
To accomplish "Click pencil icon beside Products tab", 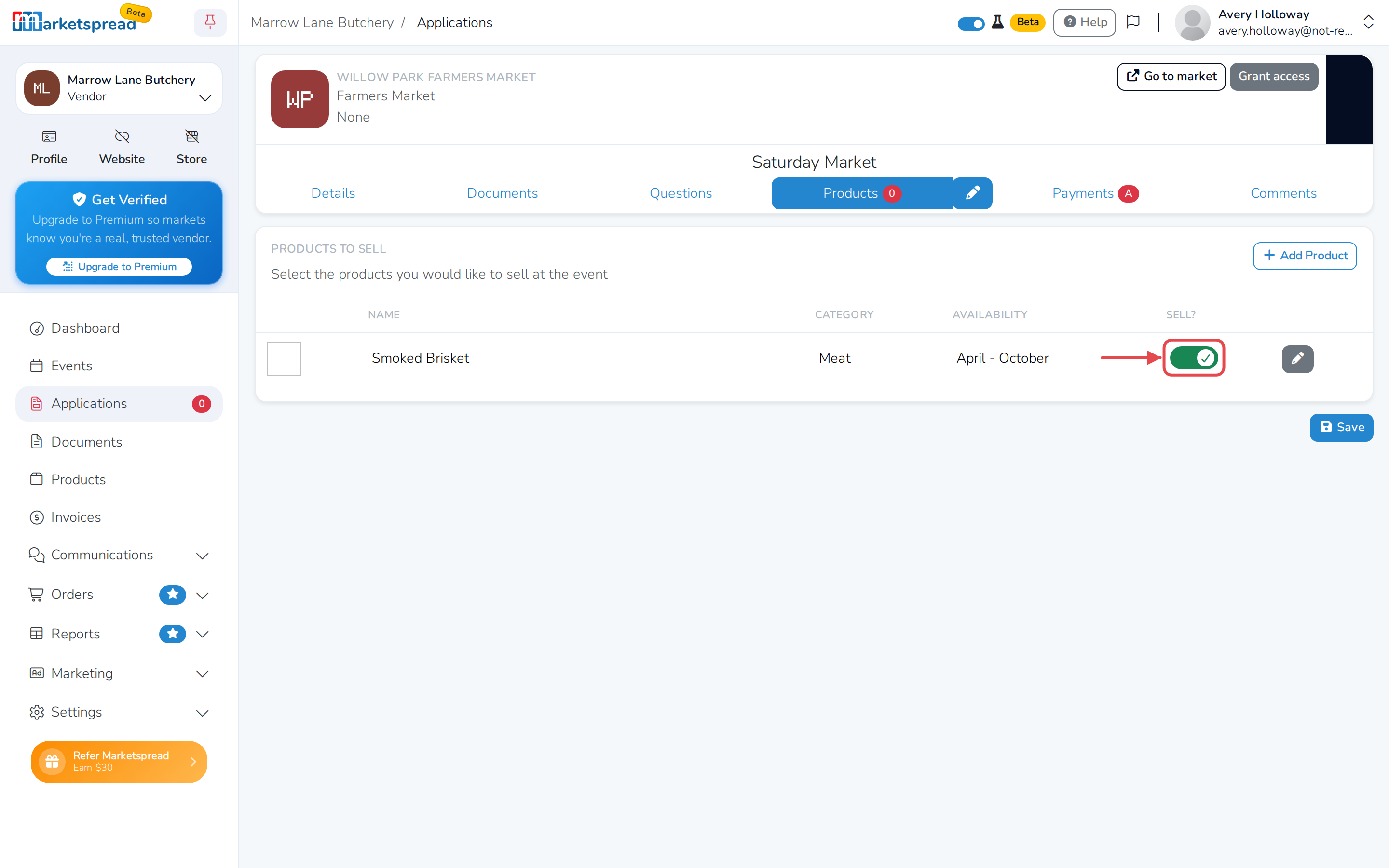I will (972, 193).
